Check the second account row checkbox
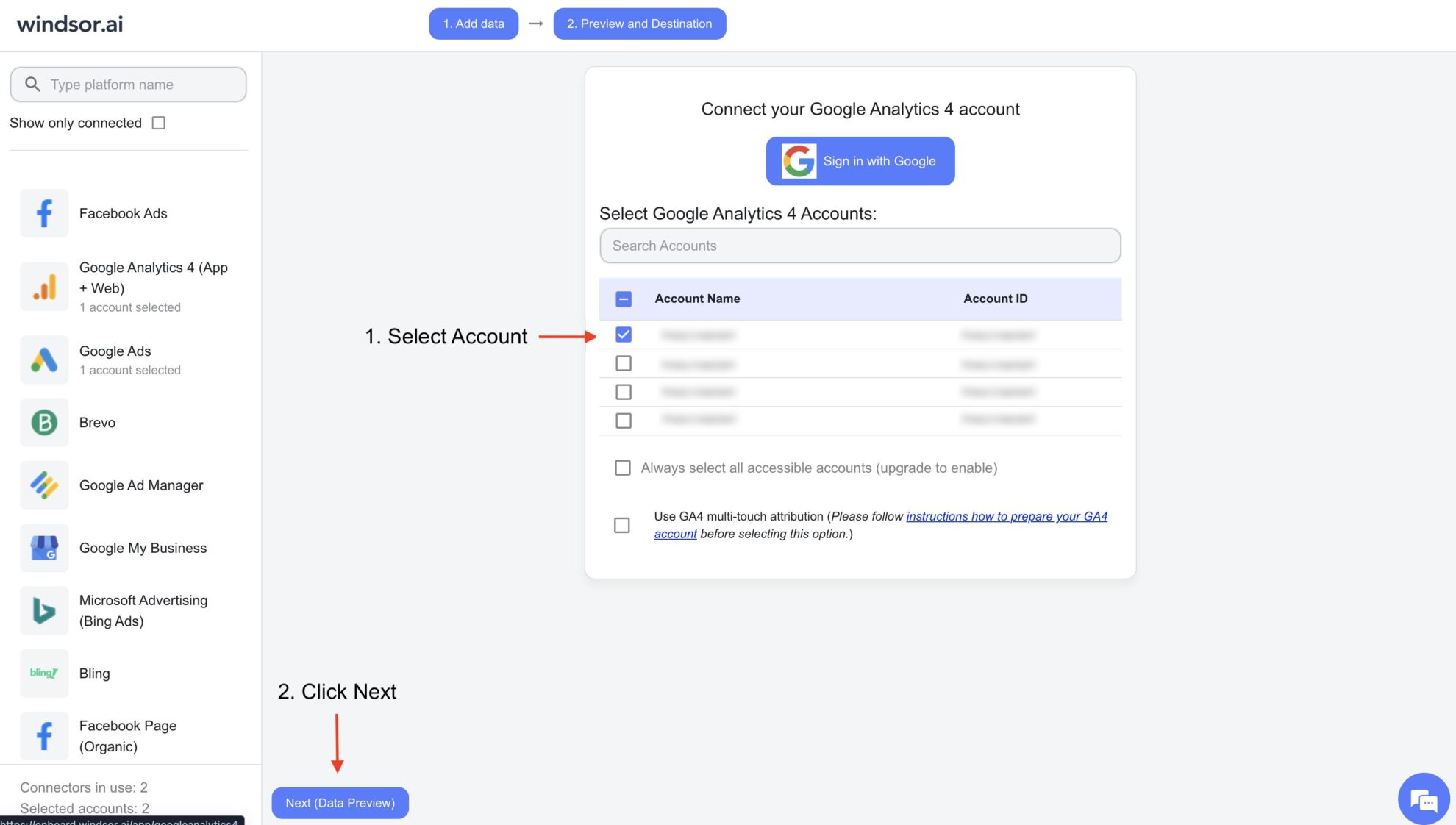Image resolution: width=1456 pixels, height=825 pixels. click(x=624, y=363)
